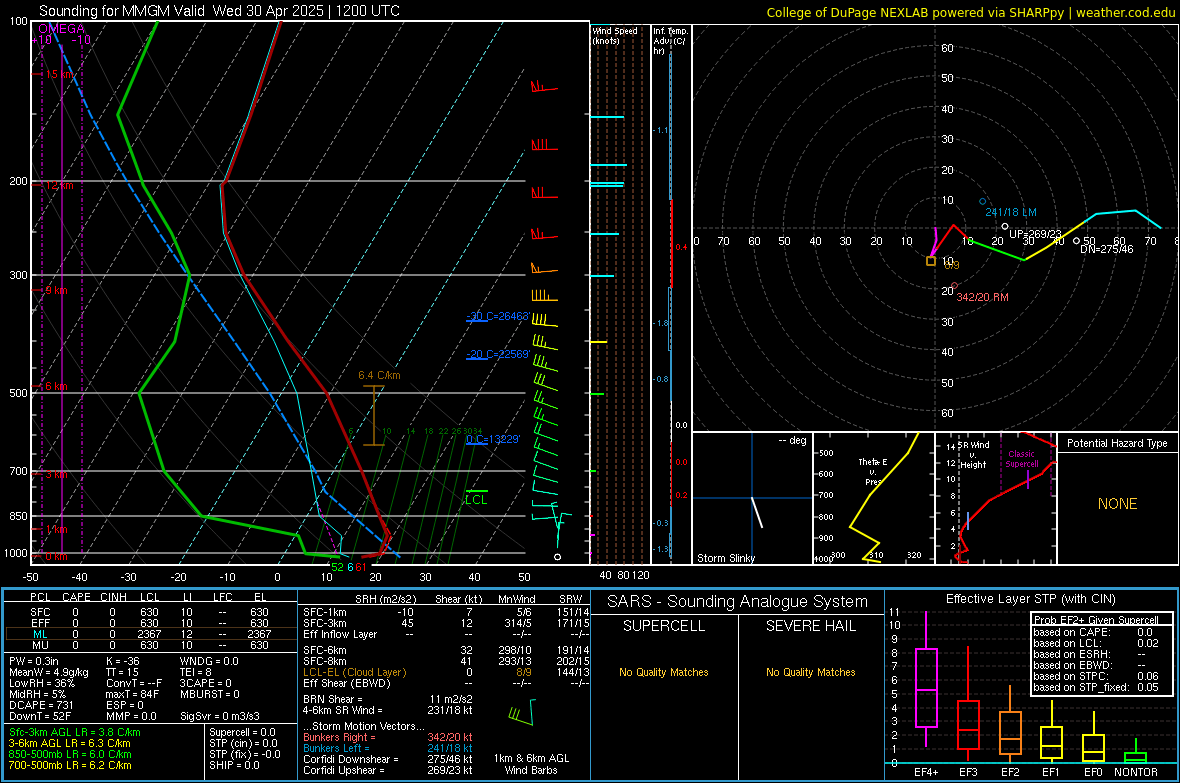1180x783 pixels.
Task: Select the LCL-EL (Cloud Layer) row
Action: (446, 672)
